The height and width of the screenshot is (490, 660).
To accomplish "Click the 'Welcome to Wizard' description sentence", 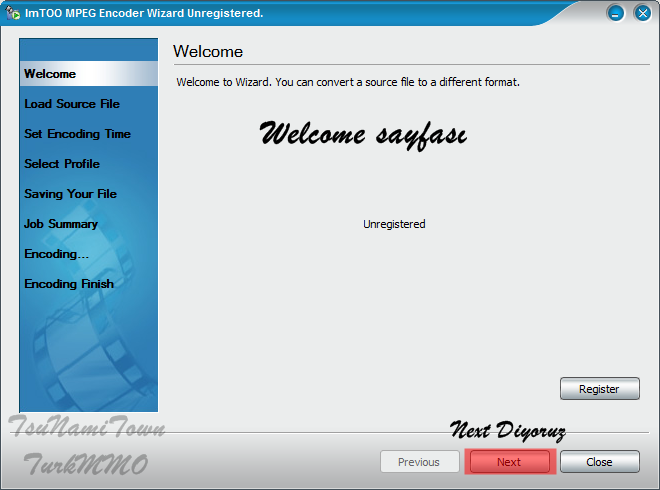I will (x=348, y=82).
